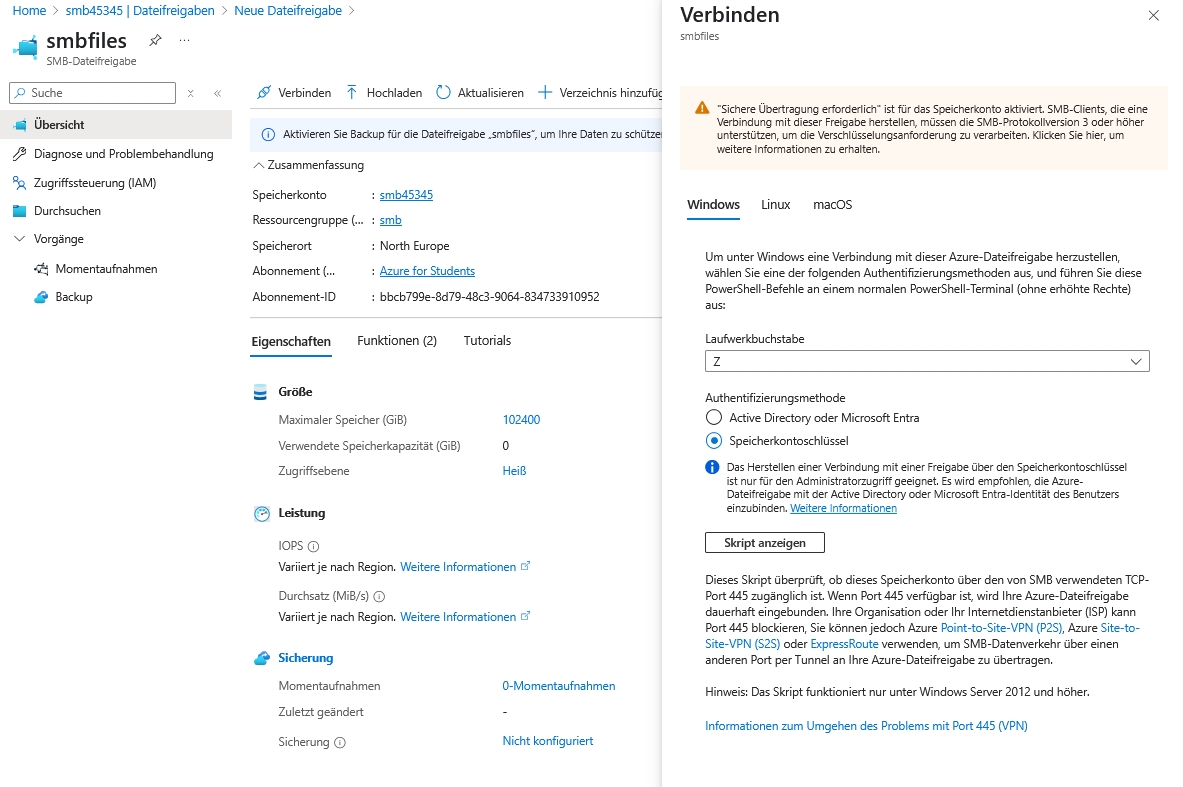Open Momentaufnahmen in the sidebar

(x=106, y=269)
